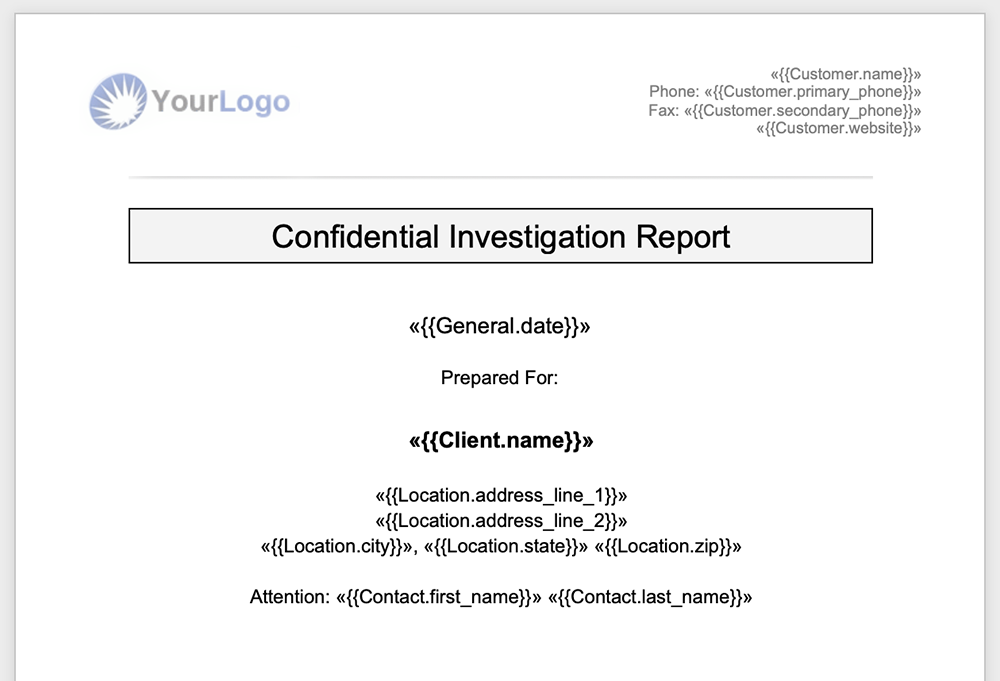The width and height of the screenshot is (1000, 681).
Task: Click the Phone: label in header
Action: (674, 92)
